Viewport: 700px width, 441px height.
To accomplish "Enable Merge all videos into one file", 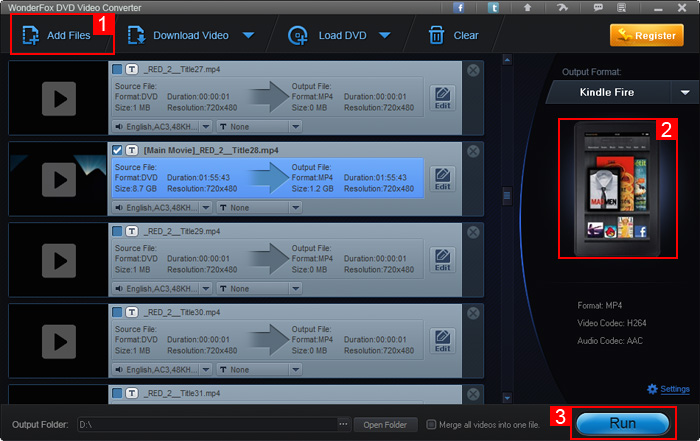I will click(x=431, y=424).
